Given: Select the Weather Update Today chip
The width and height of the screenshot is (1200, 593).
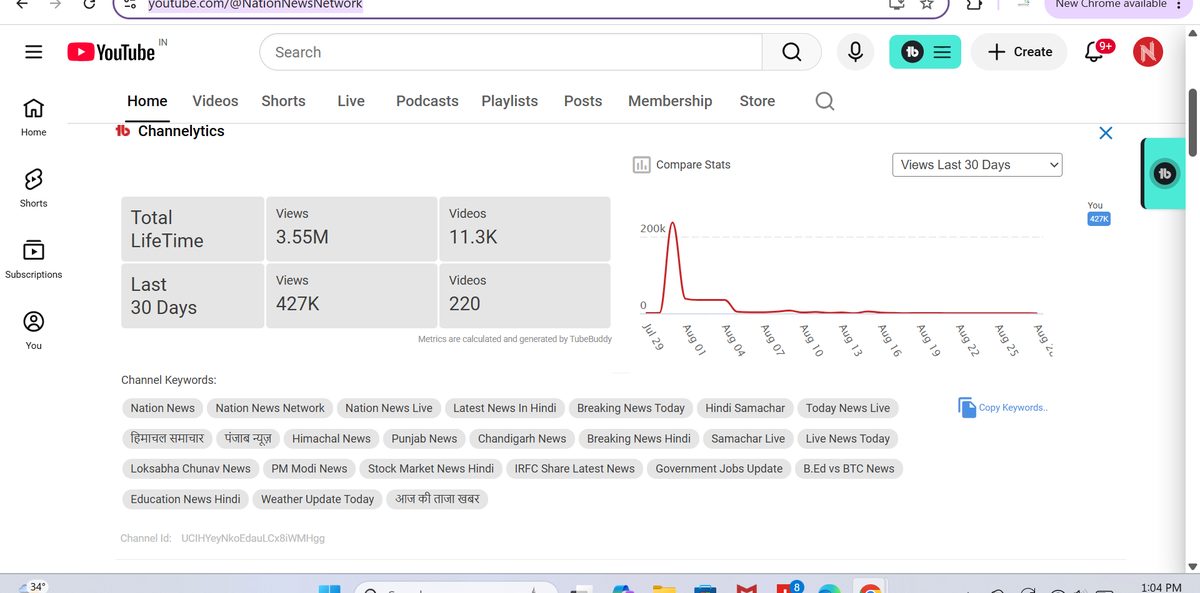Looking at the screenshot, I should point(318,499).
